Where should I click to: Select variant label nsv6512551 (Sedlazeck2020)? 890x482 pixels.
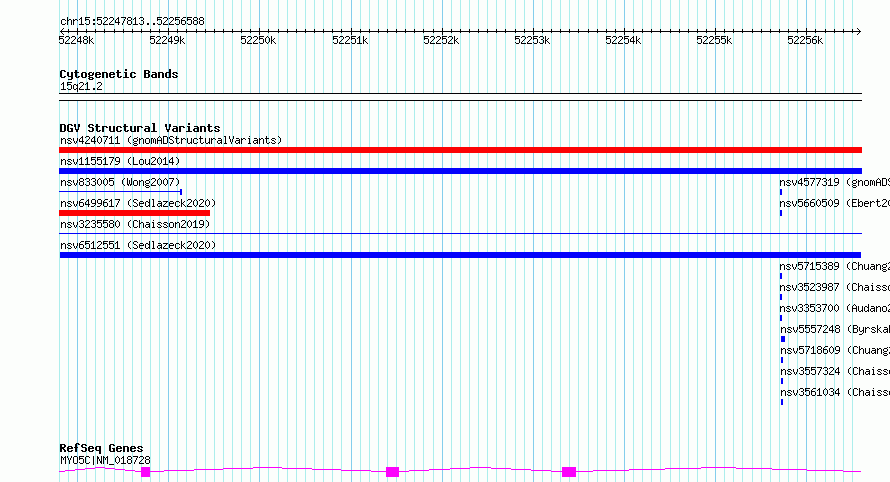tap(138, 245)
